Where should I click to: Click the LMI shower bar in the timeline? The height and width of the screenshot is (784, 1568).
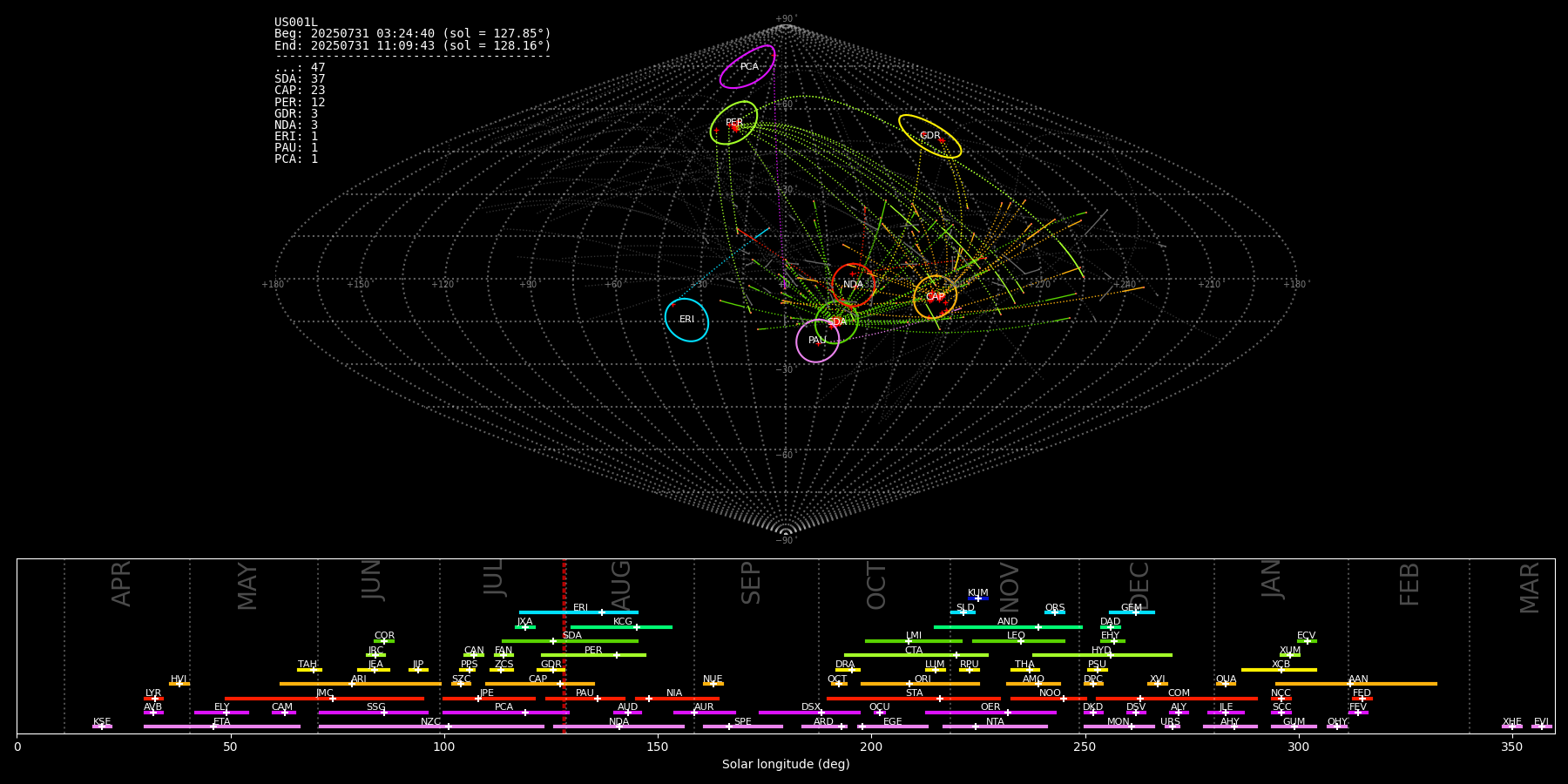914,641
